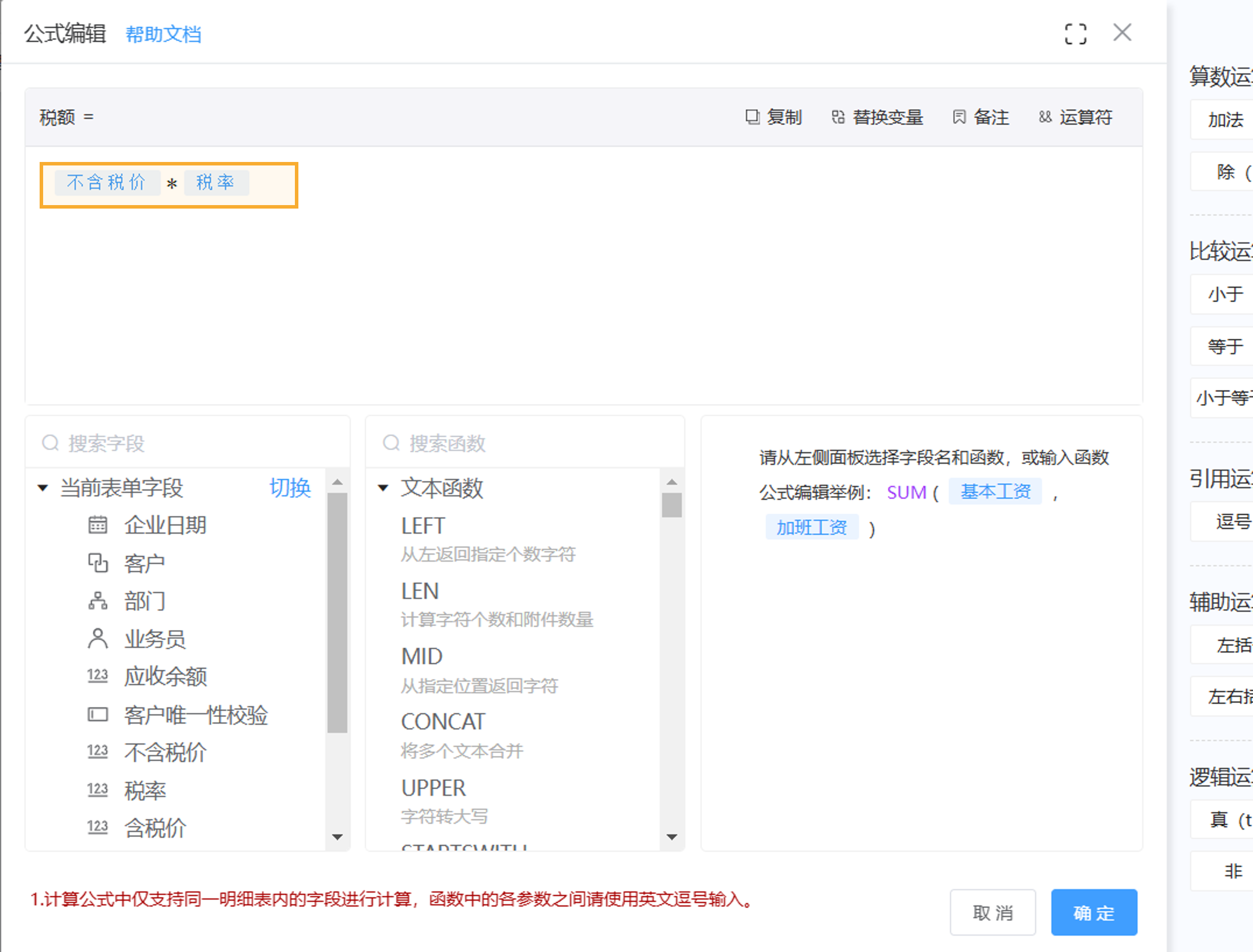The width and height of the screenshot is (1253, 952).
Task: Click the field search magnifier icon
Action: pos(51,443)
